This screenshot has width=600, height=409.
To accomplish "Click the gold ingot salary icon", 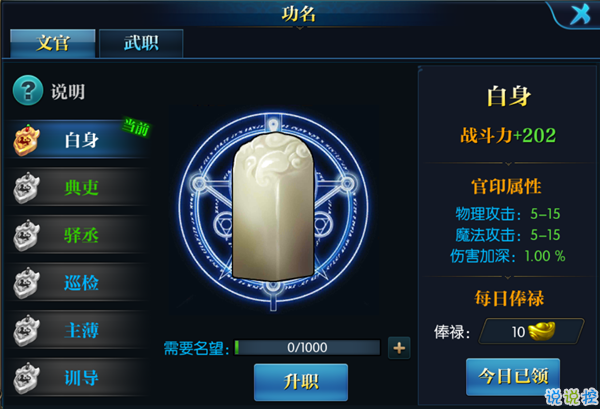I will [x=541, y=331].
